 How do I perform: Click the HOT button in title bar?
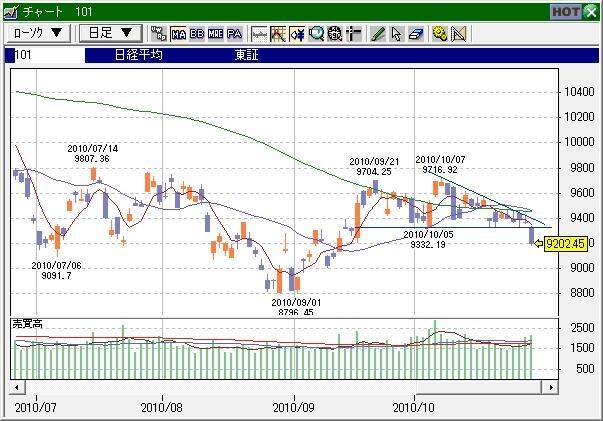click(565, 11)
